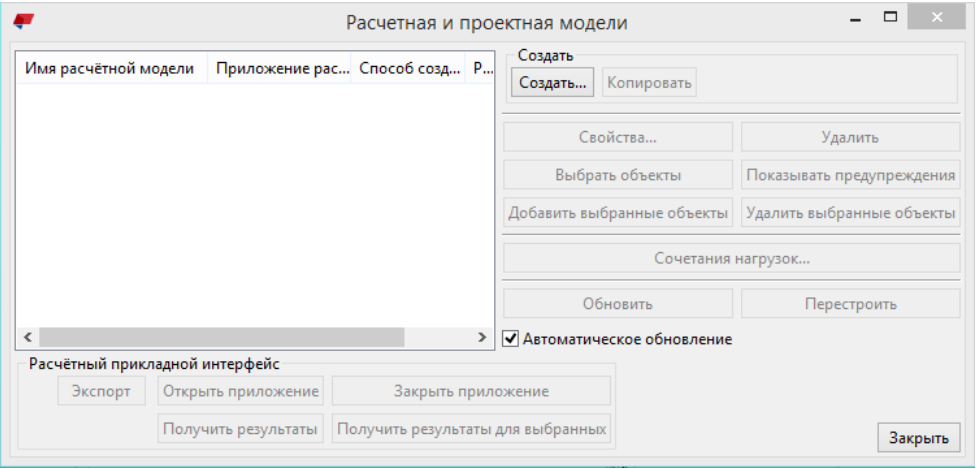Screen dimensions: 976x469
Task: Click the Закрыть button
Action: 919,438
